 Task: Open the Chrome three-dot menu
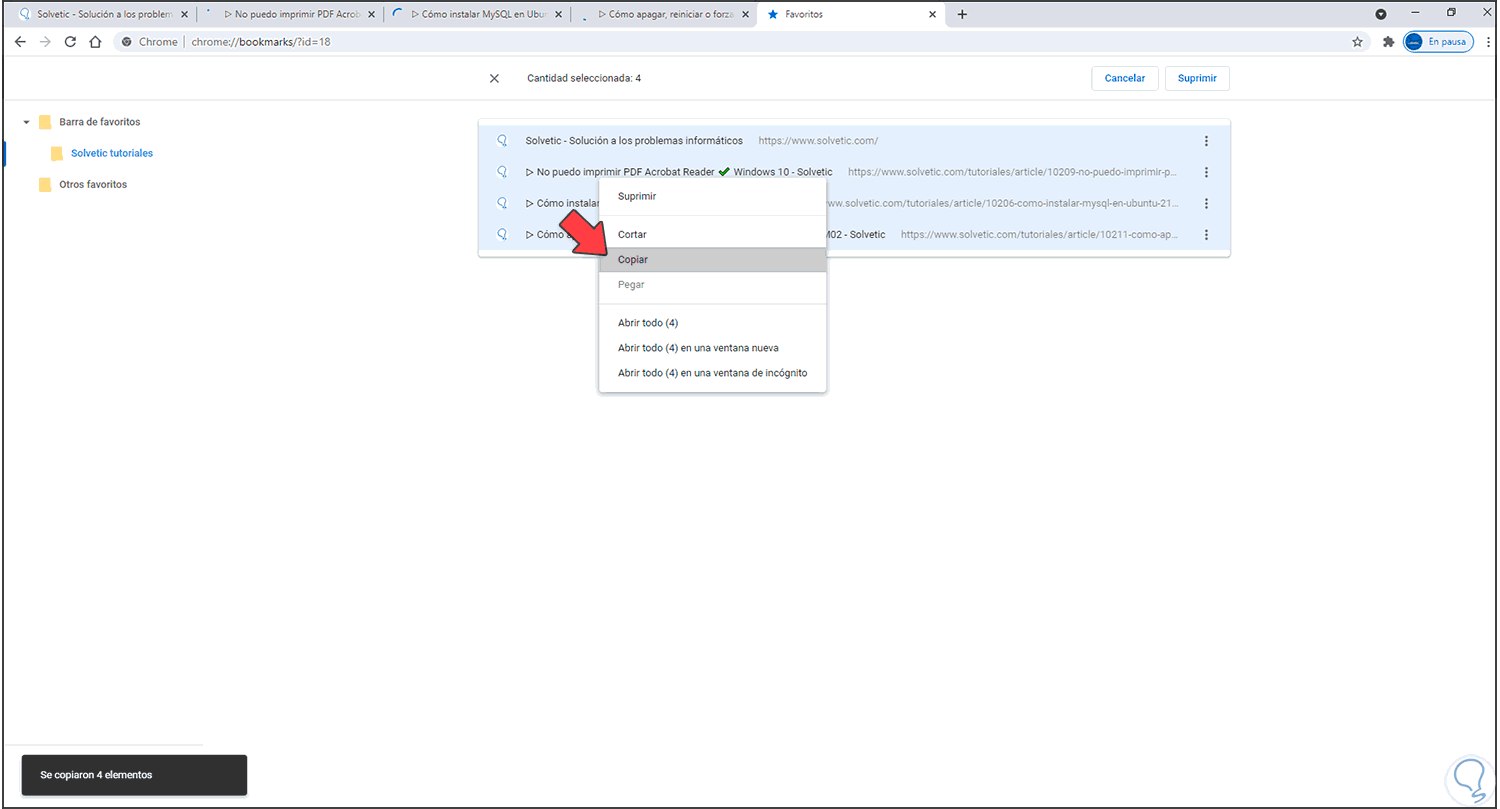1488,42
